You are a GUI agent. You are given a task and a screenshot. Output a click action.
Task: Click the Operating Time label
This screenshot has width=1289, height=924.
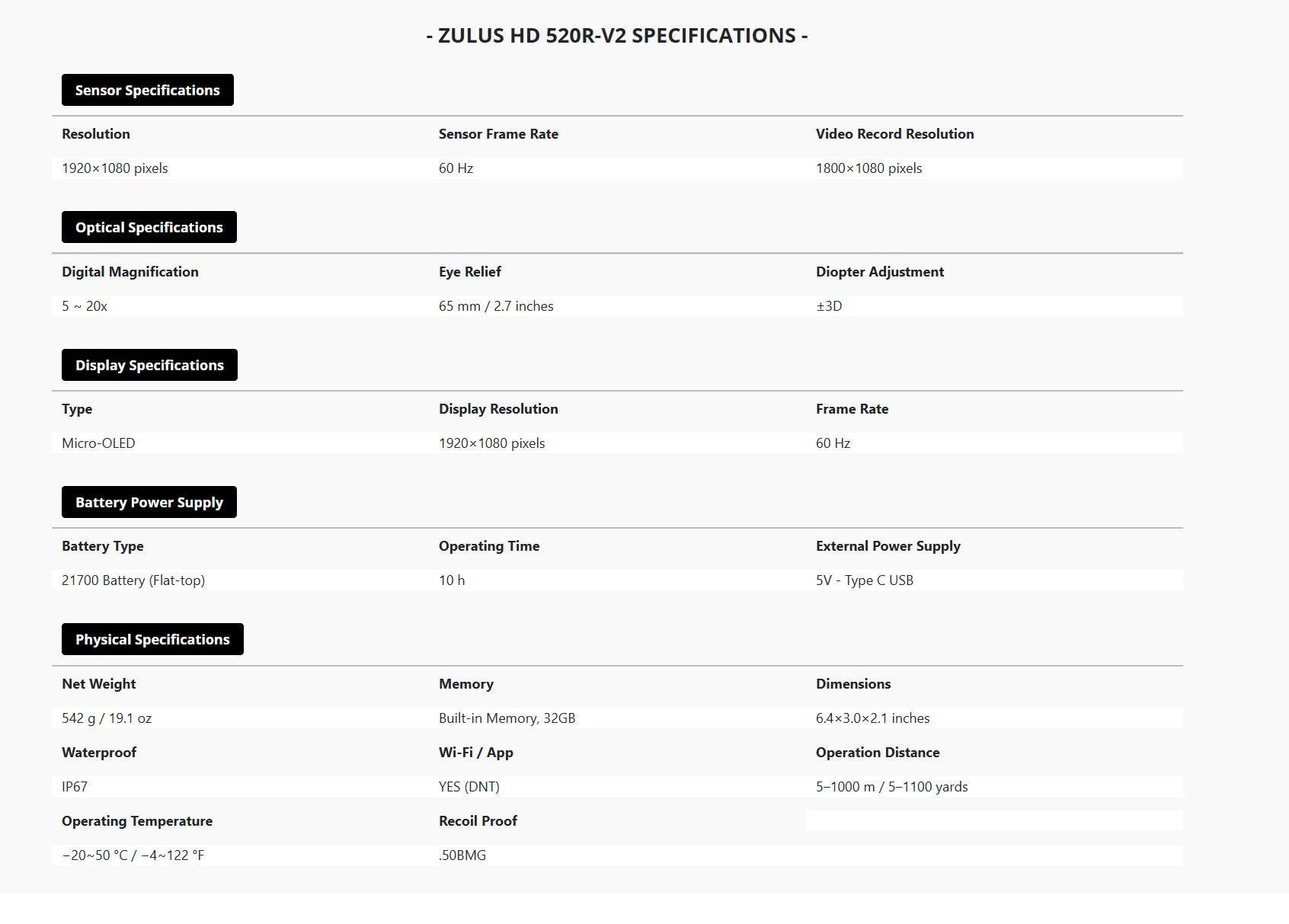pos(489,546)
